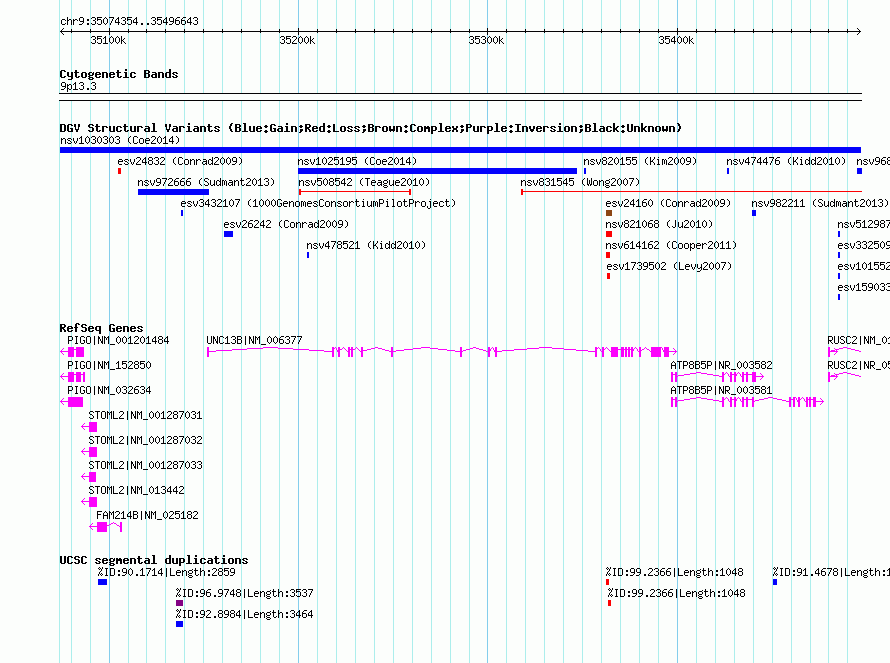
Task: Click the STOML2 NM_013442 gene glyph
Action: coord(89,502)
